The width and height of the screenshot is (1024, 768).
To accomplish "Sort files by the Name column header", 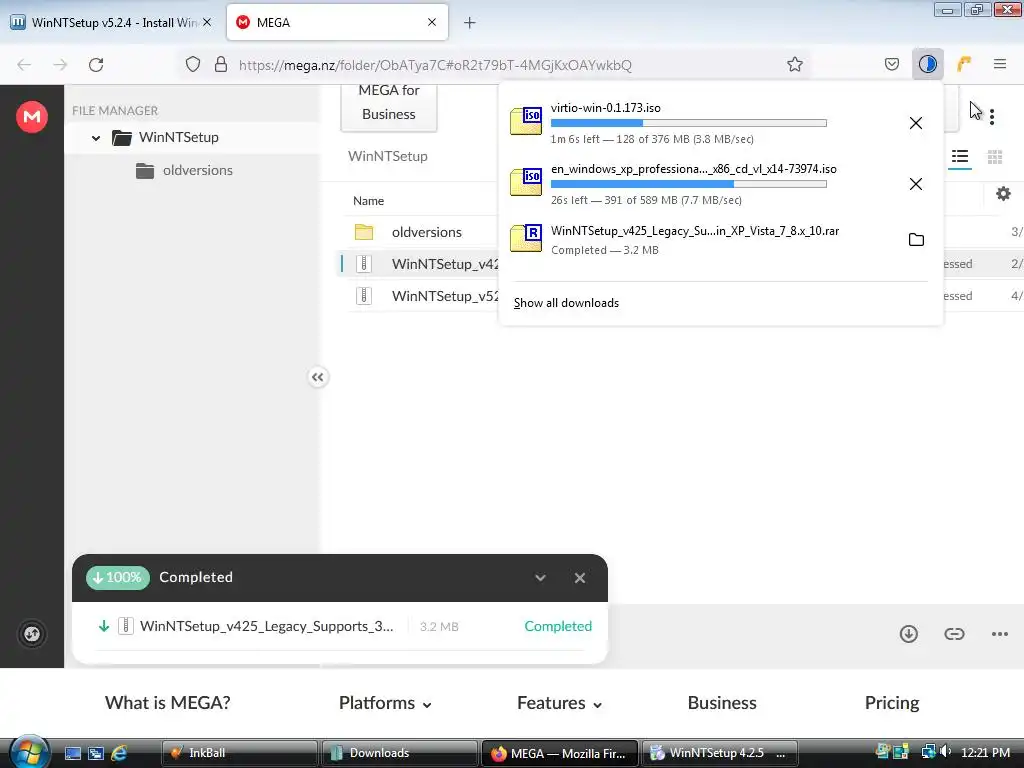I will 368,200.
